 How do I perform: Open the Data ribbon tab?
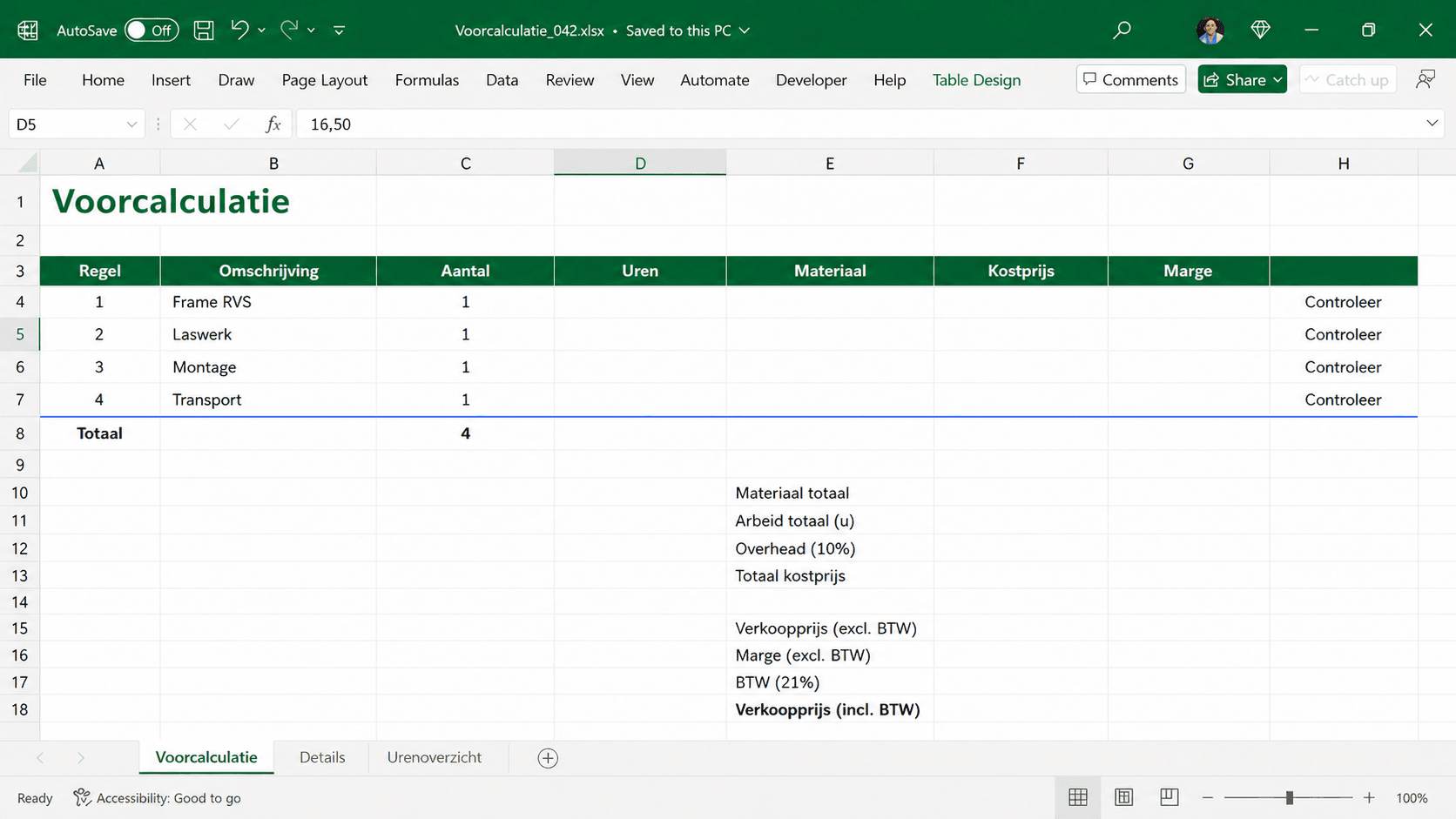tap(502, 80)
